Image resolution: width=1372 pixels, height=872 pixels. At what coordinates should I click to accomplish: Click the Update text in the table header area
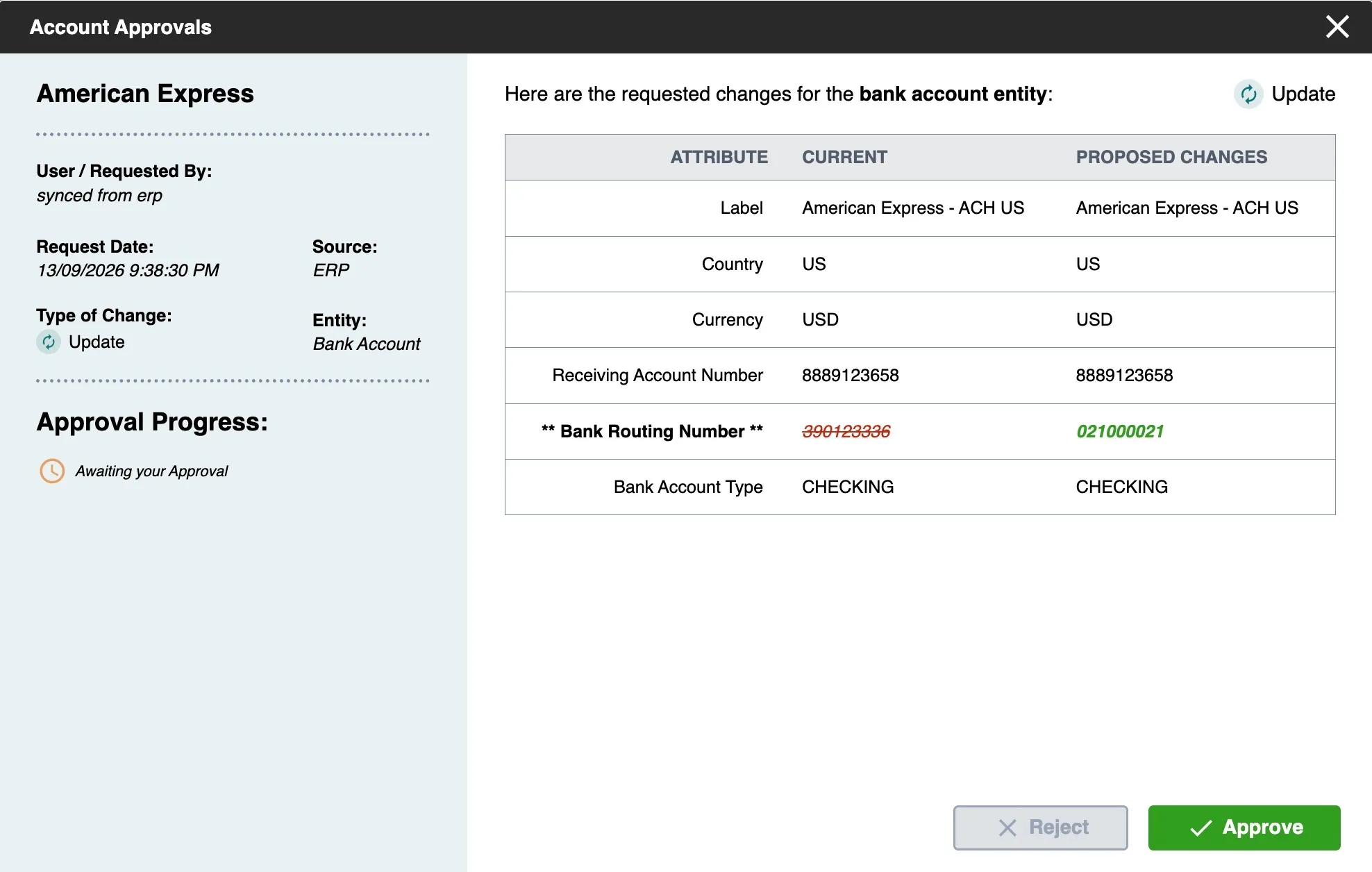tap(1303, 94)
